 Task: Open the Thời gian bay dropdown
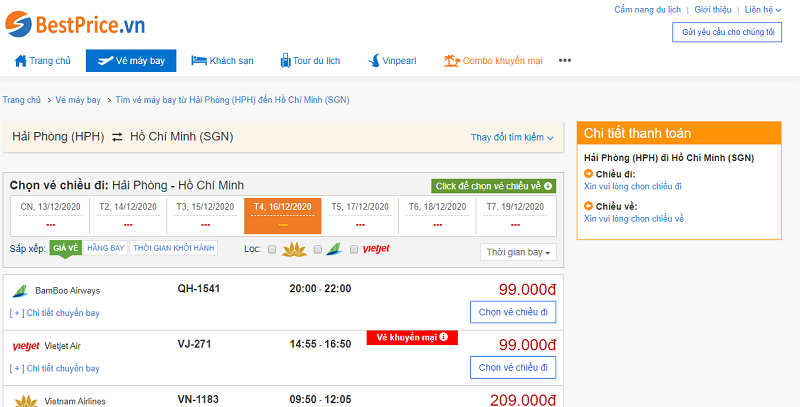pyautogui.click(x=518, y=252)
